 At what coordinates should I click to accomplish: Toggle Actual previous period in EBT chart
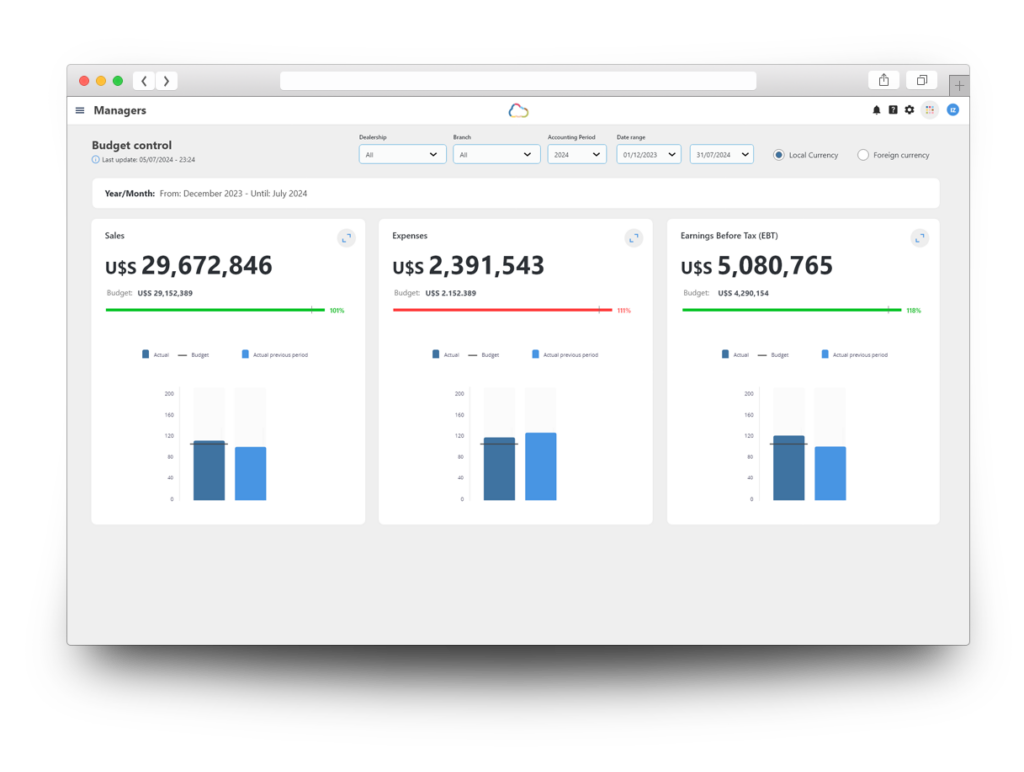tap(854, 355)
